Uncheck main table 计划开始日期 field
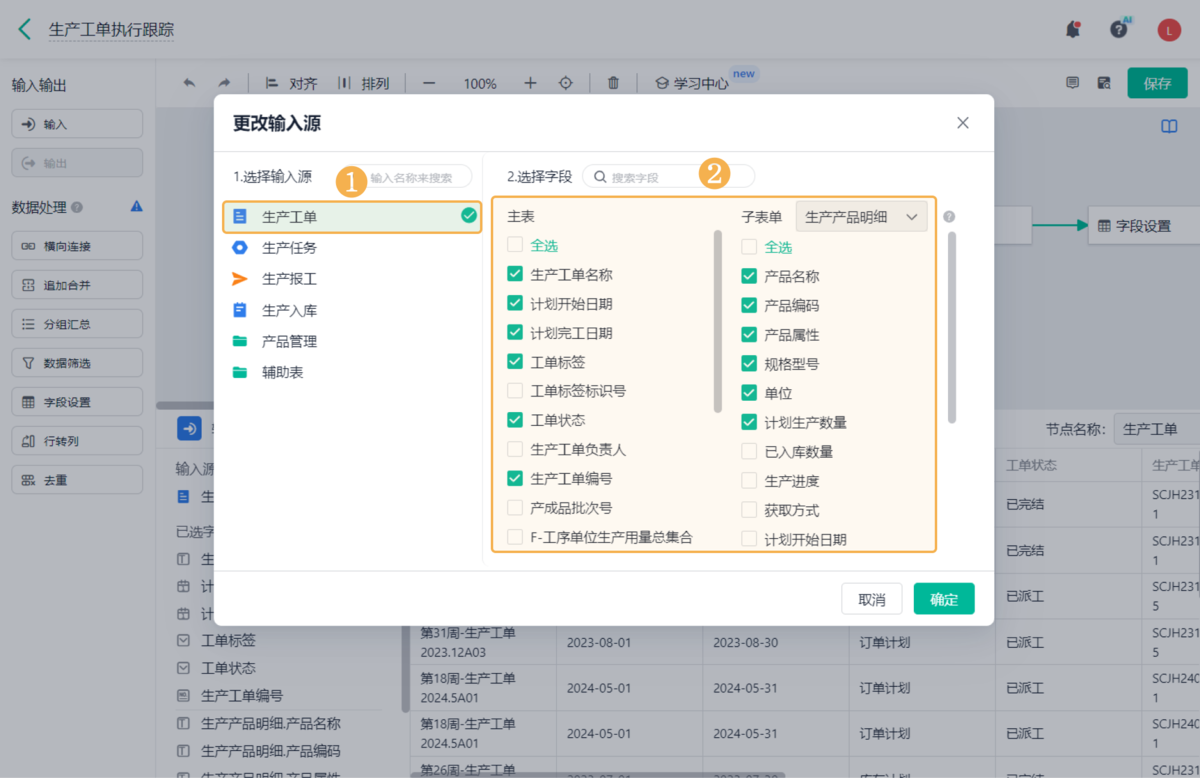The width and height of the screenshot is (1200, 778). (515, 303)
